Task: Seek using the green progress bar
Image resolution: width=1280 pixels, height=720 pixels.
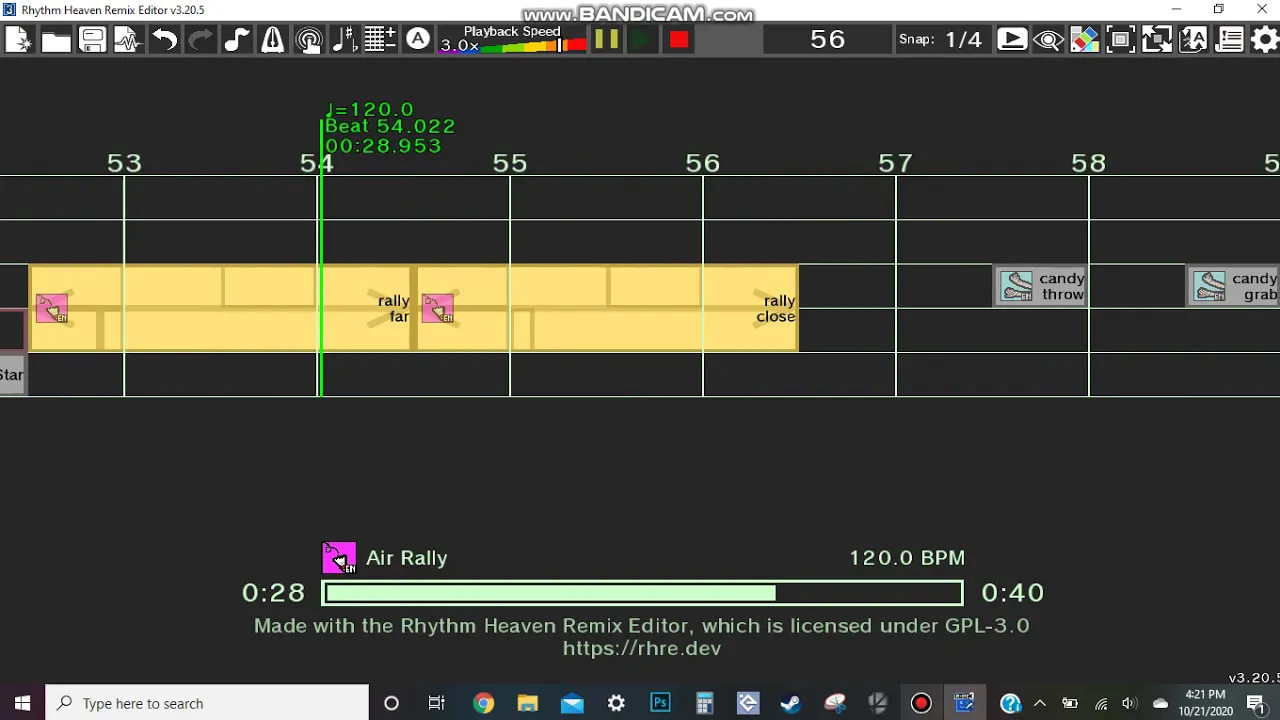Action: click(642, 593)
